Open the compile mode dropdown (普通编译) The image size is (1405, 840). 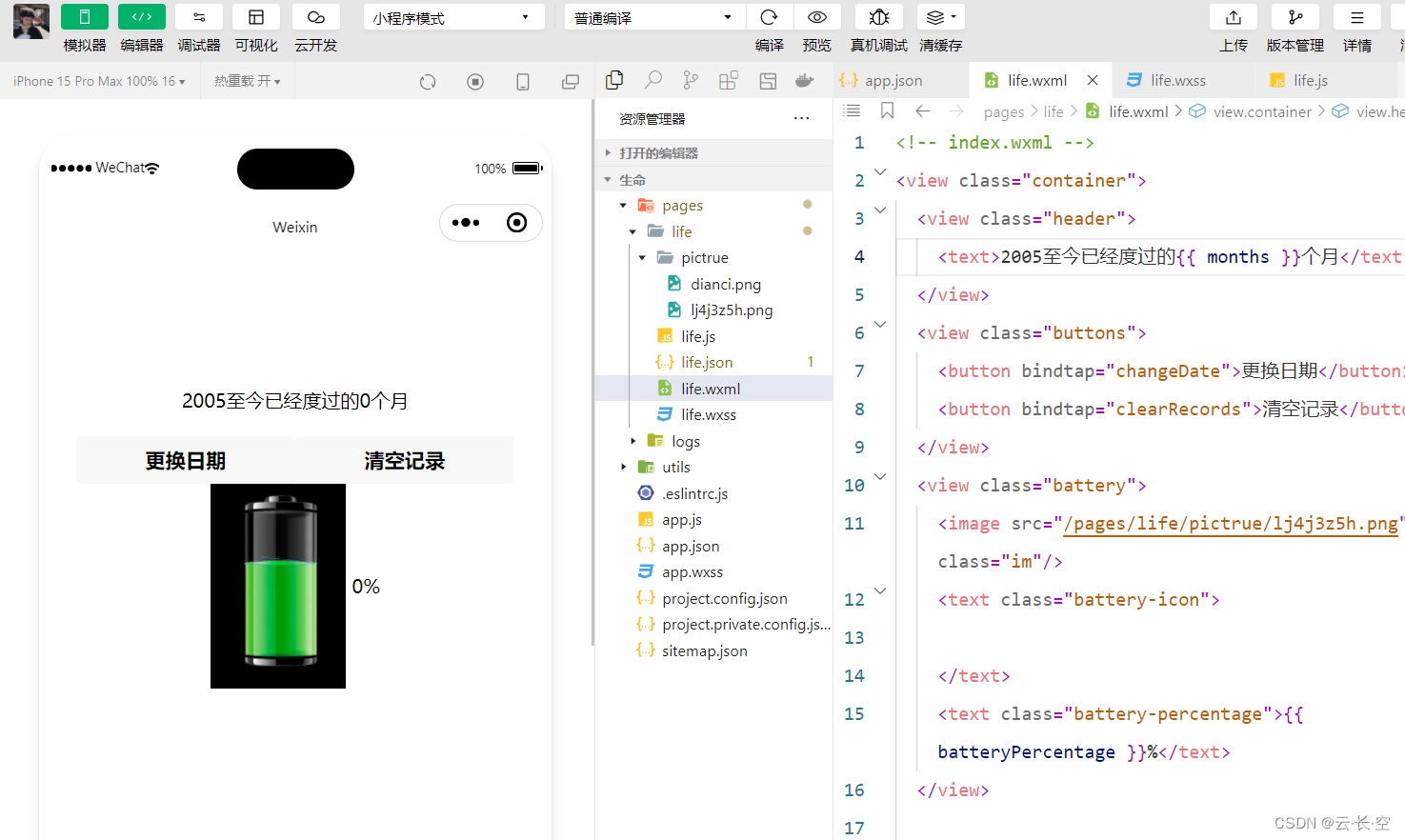(653, 17)
